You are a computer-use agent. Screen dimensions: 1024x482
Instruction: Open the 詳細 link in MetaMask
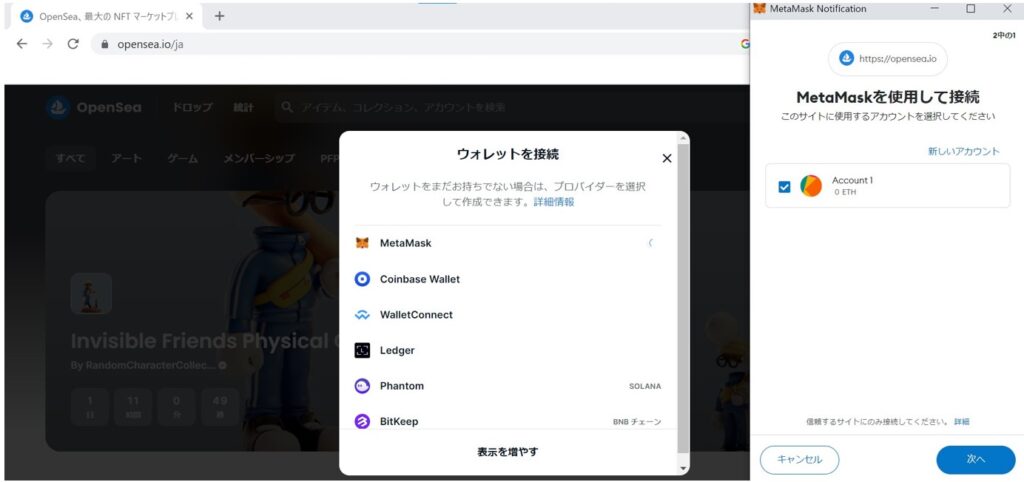961,422
